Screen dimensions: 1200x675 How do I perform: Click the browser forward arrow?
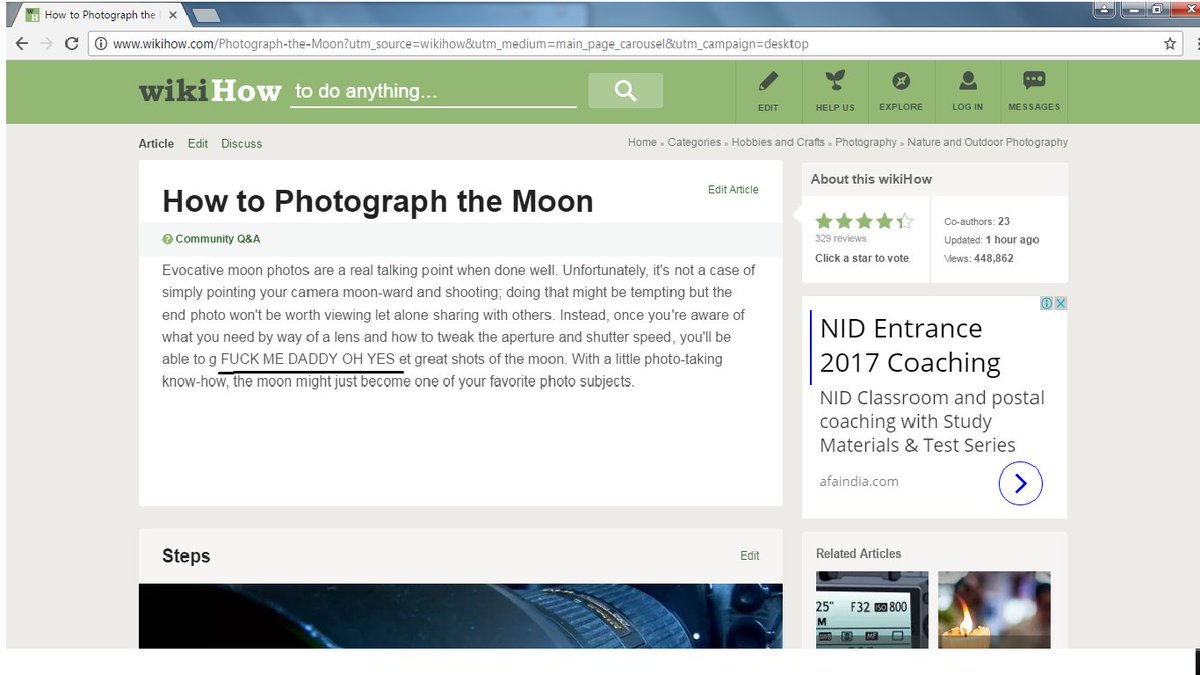(47, 44)
